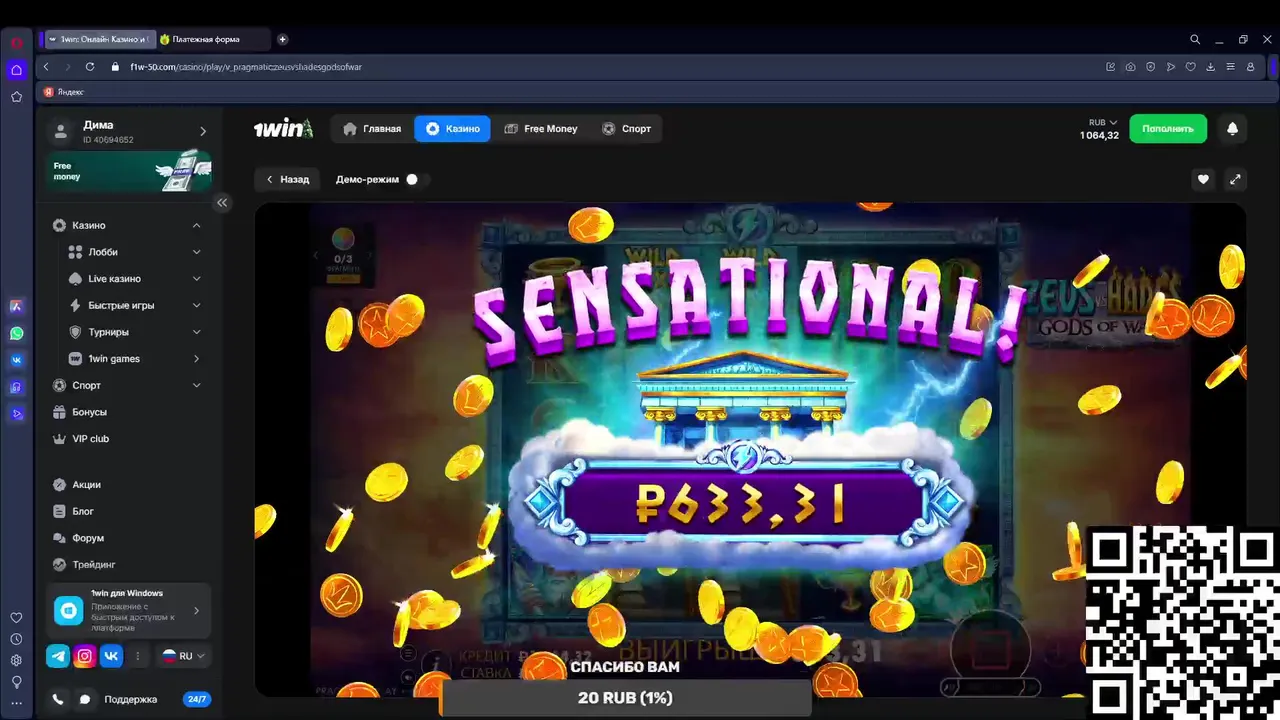Expand the Лобби submenu
The image size is (1280, 720).
coord(196,252)
